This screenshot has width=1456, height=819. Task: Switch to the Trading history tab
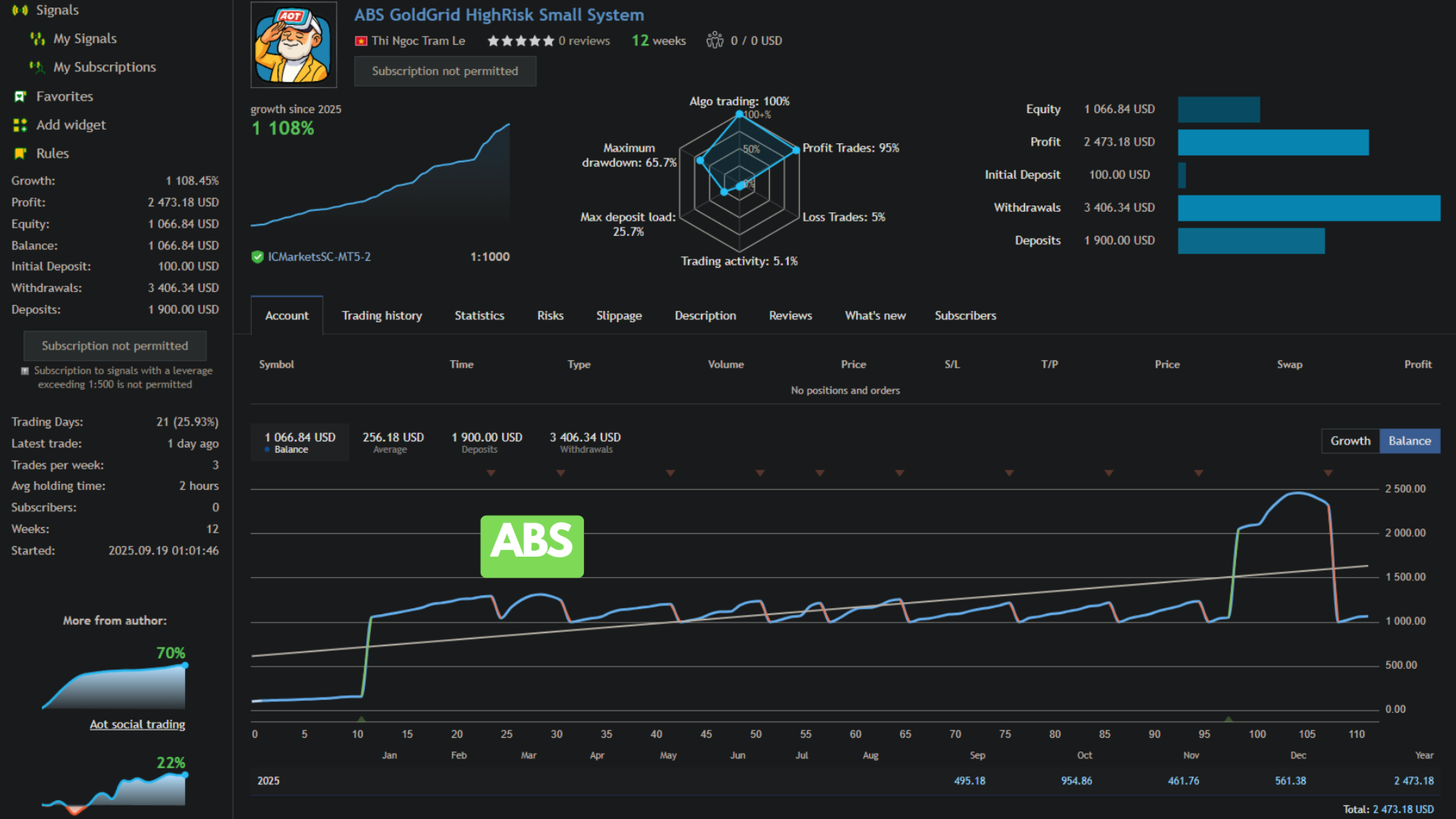click(x=381, y=315)
